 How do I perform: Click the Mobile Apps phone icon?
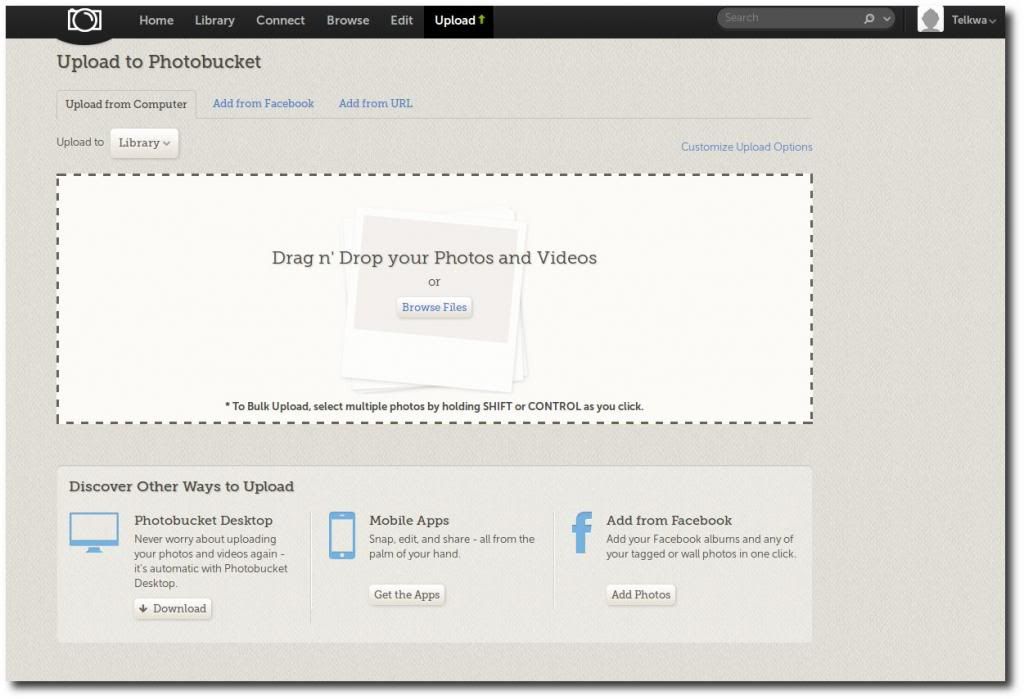(342, 535)
